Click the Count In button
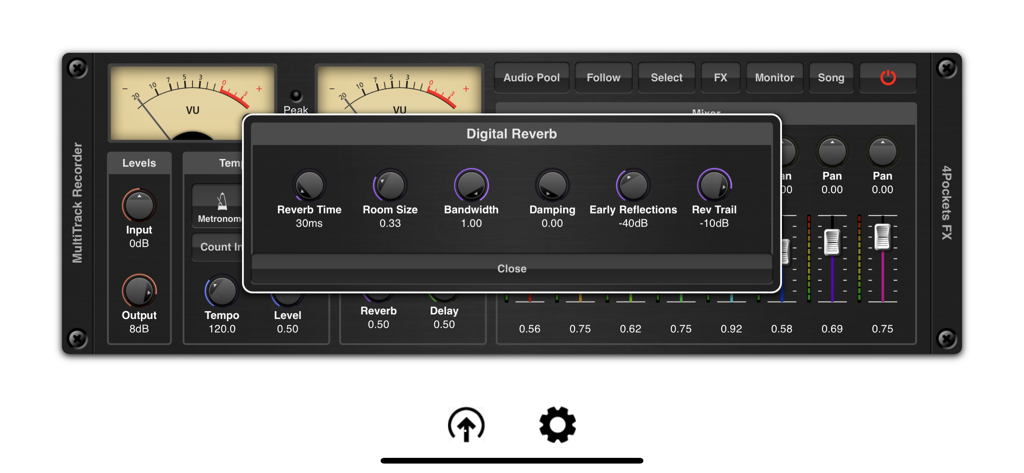 pyautogui.click(x=219, y=247)
